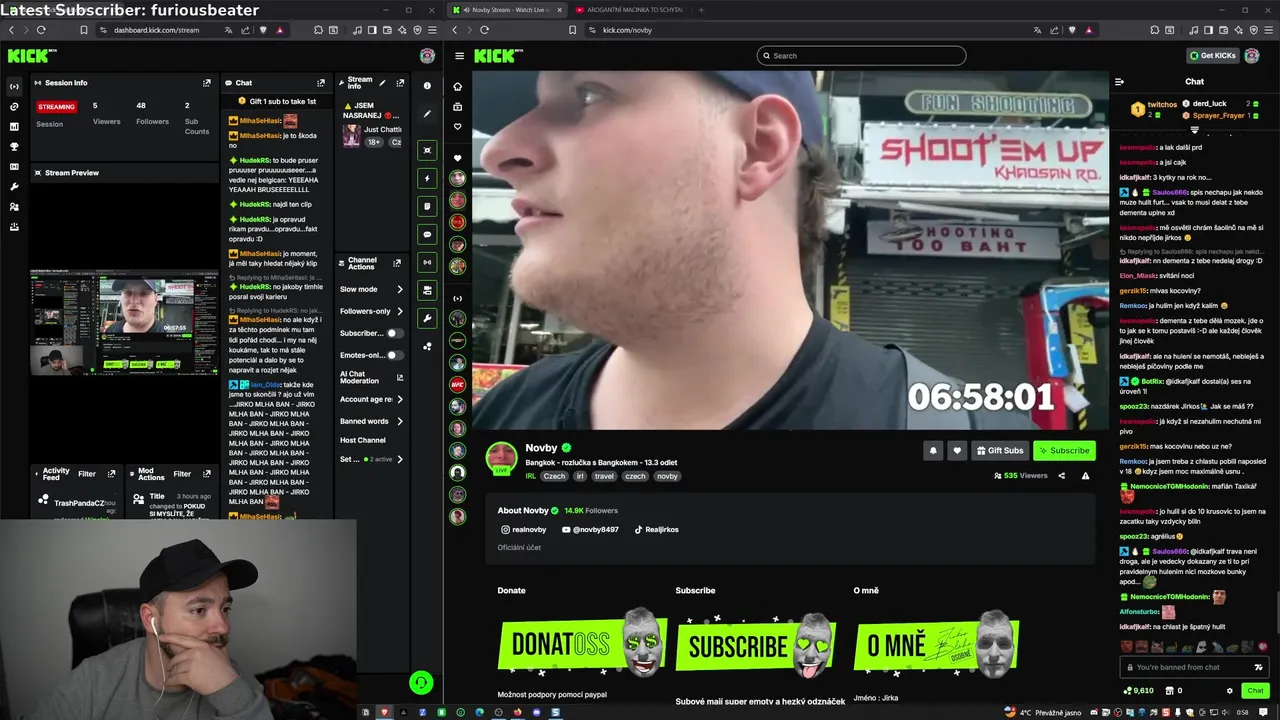
Task: Click the Gift Subs button
Action: 1000,451
